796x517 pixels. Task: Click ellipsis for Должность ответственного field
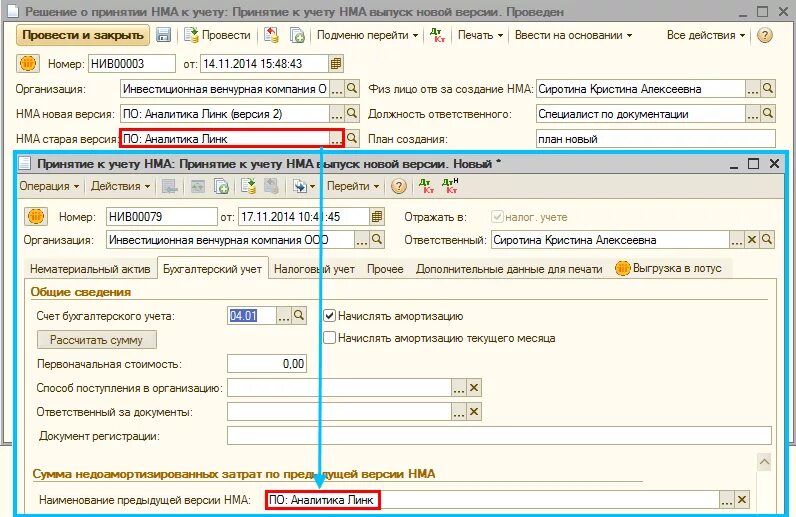coord(753,114)
